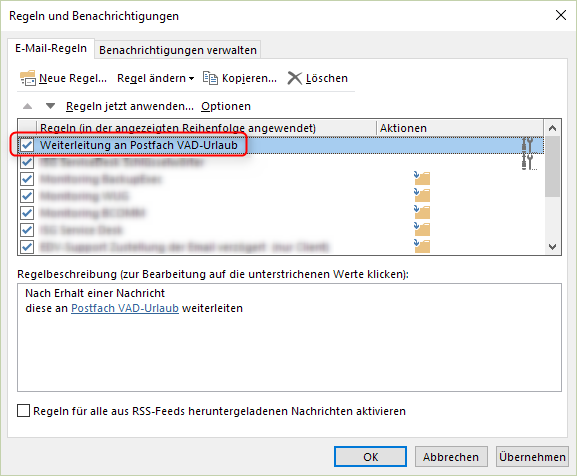Click Regeln jetzt anwenden...

point(130,106)
